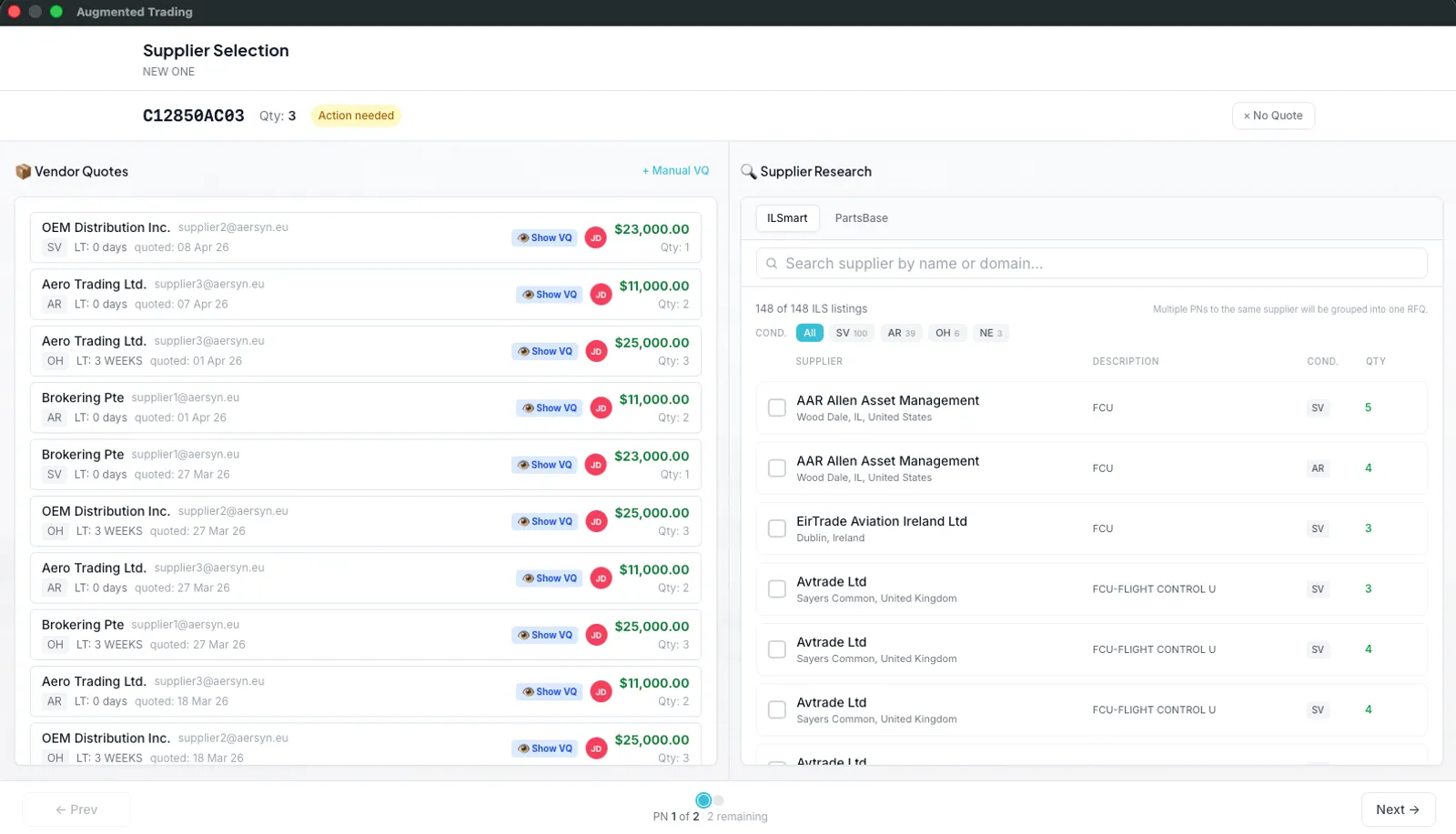Filter condition by All
The height and width of the screenshot is (834, 1456).
pos(810,333)
